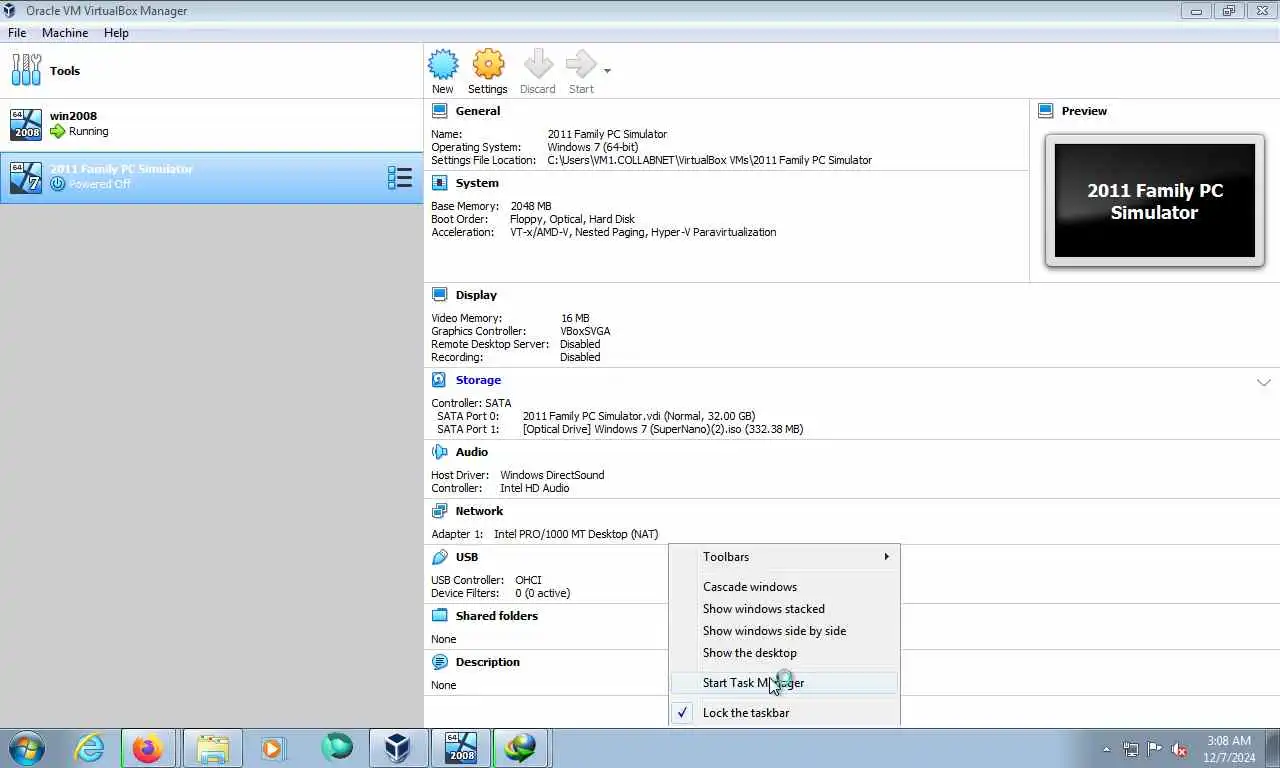Click the 2011 Family PC Simulator.vdi entry
The image size is (1280, 768).
pos(638,416)
